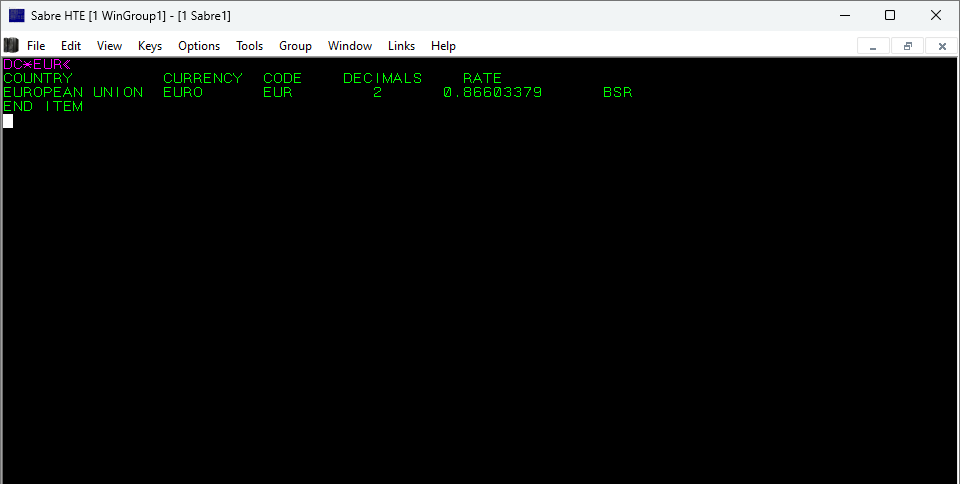Open the Links menu
The height and width of the screenshot is (484, 960).
[401, 46]
